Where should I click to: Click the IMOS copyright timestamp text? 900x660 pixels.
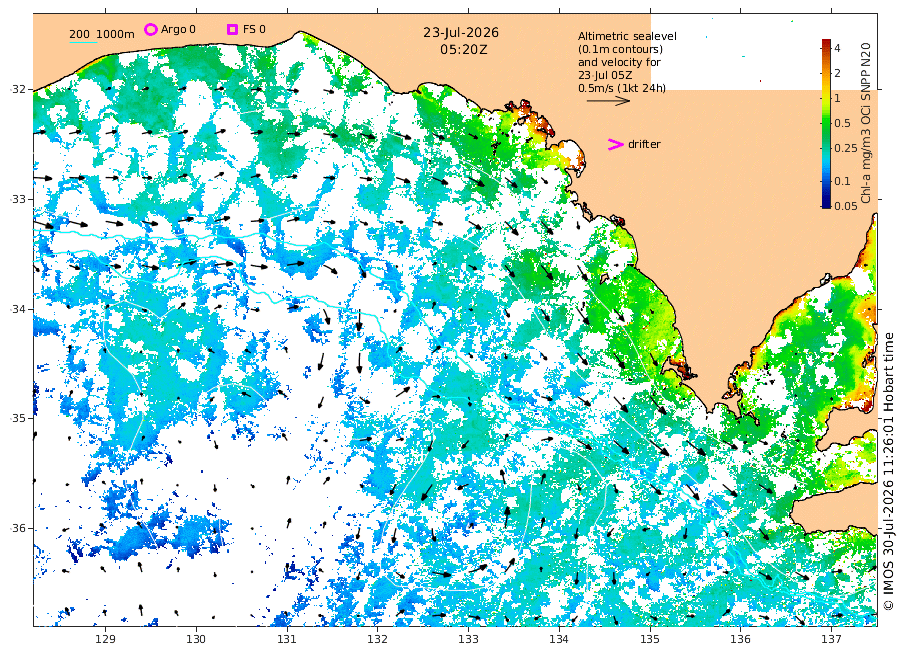[x=889, y=472]
